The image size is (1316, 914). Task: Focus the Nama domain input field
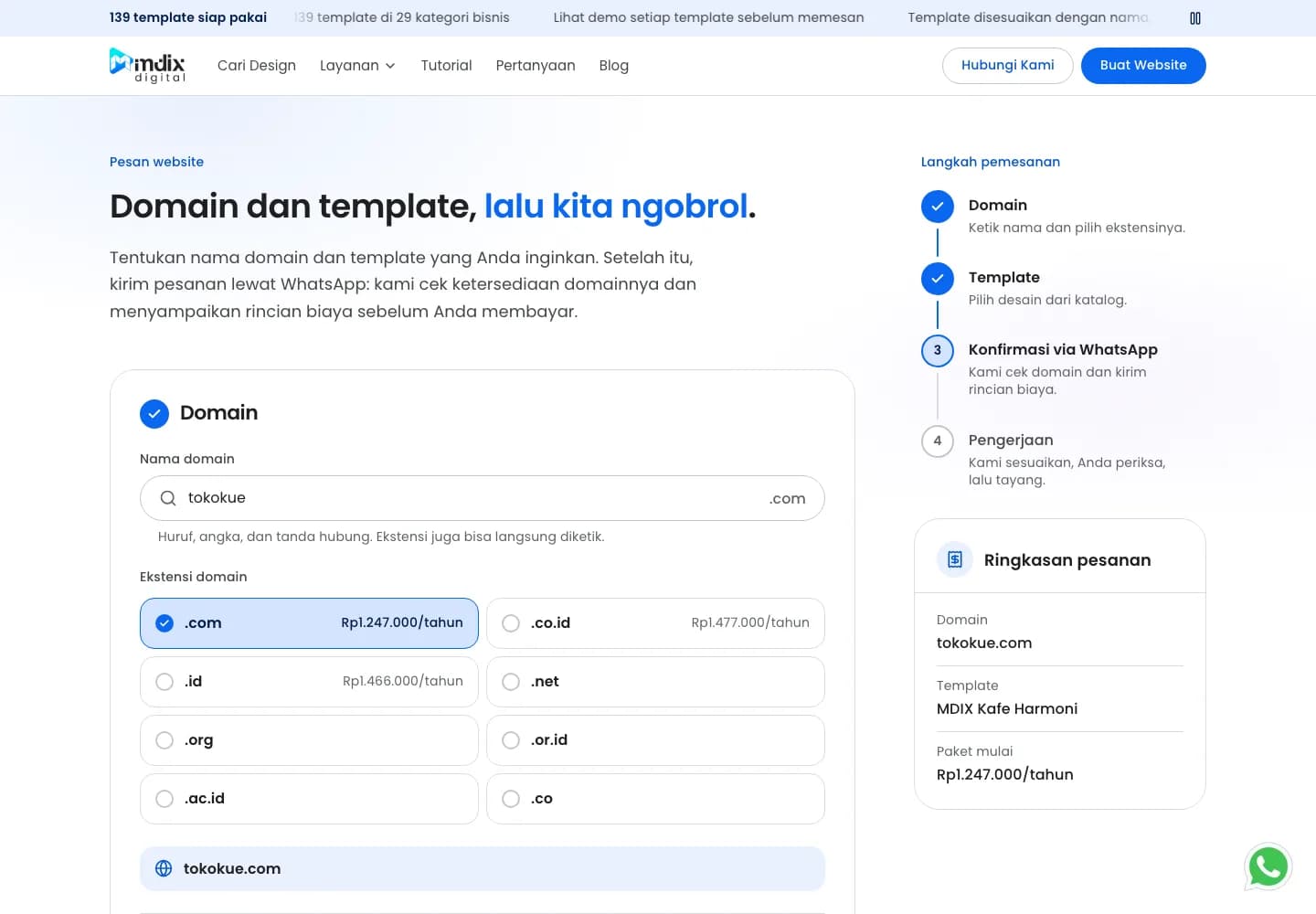(x=482, y=498)
